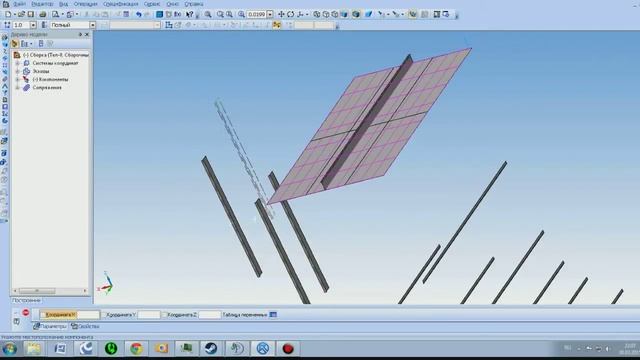Open the Полный display dropdown
The width and height of the screenshot is (640, 360).
[x=93, y=25]
